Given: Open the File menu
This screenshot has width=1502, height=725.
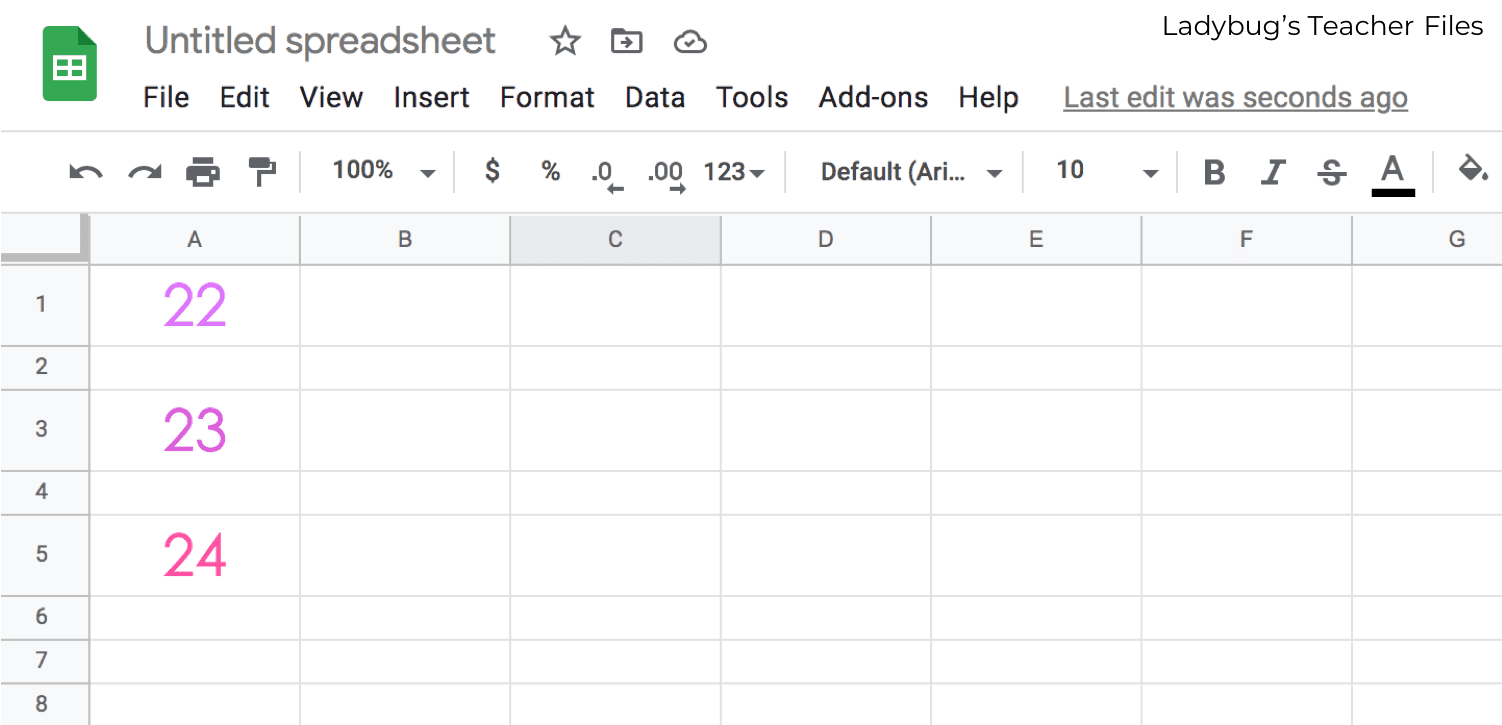Looking at the screenshot, I should click(x=166, y=97).
